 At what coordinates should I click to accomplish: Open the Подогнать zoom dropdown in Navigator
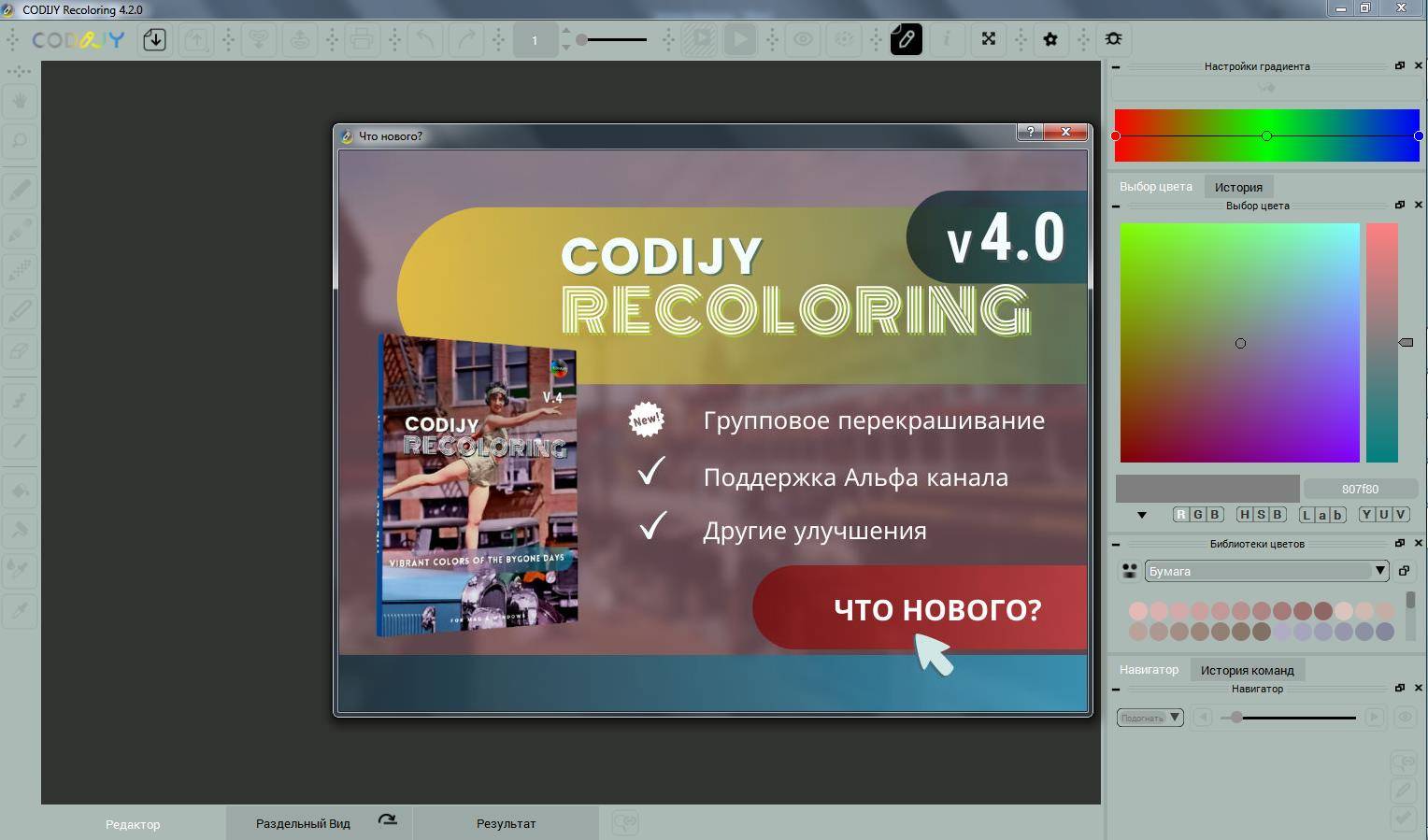(x=1150, y=718)
